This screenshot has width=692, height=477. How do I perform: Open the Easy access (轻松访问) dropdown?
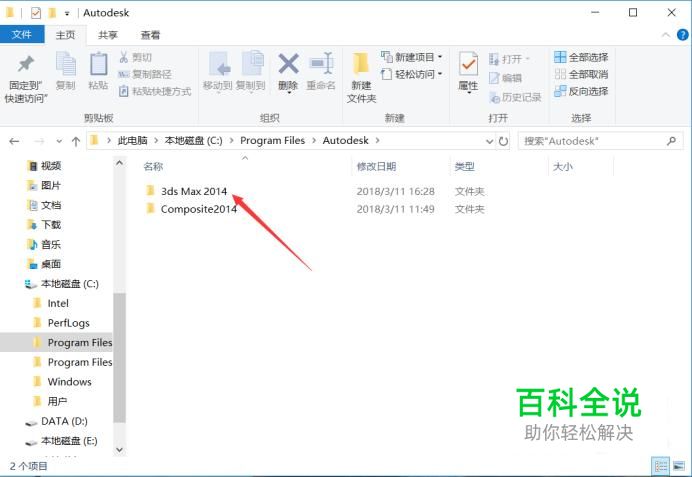pyautogui.click(x=412, y=74)
